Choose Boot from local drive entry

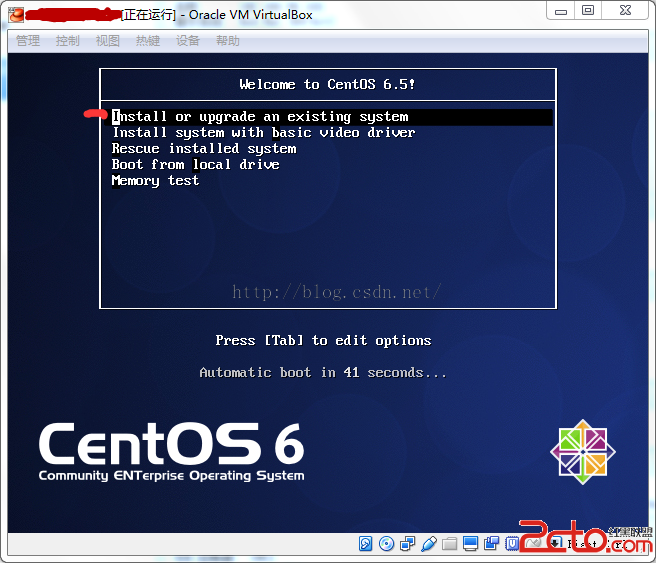[195, 164]
